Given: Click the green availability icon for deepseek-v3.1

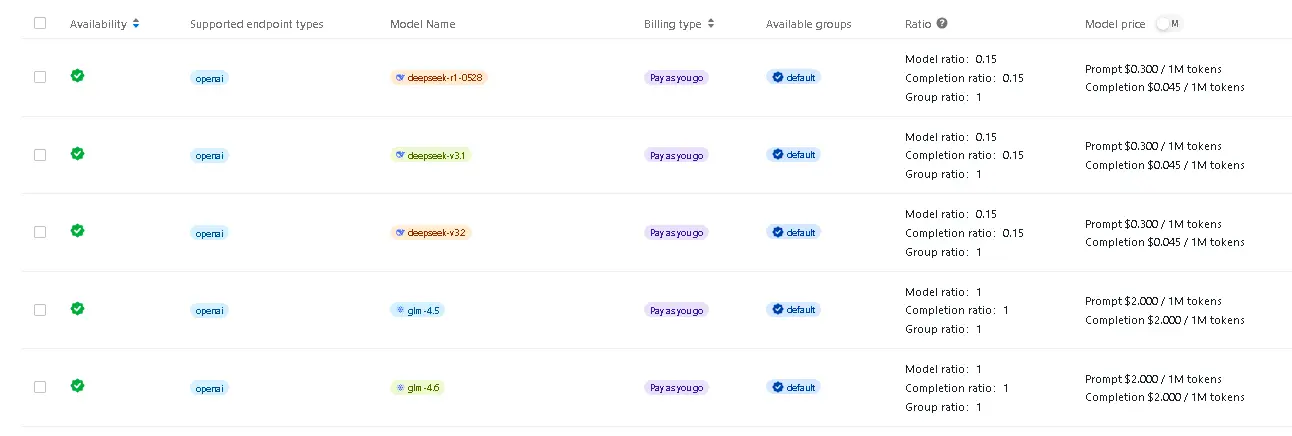Looking at the screenshot, I should (77, 153).
